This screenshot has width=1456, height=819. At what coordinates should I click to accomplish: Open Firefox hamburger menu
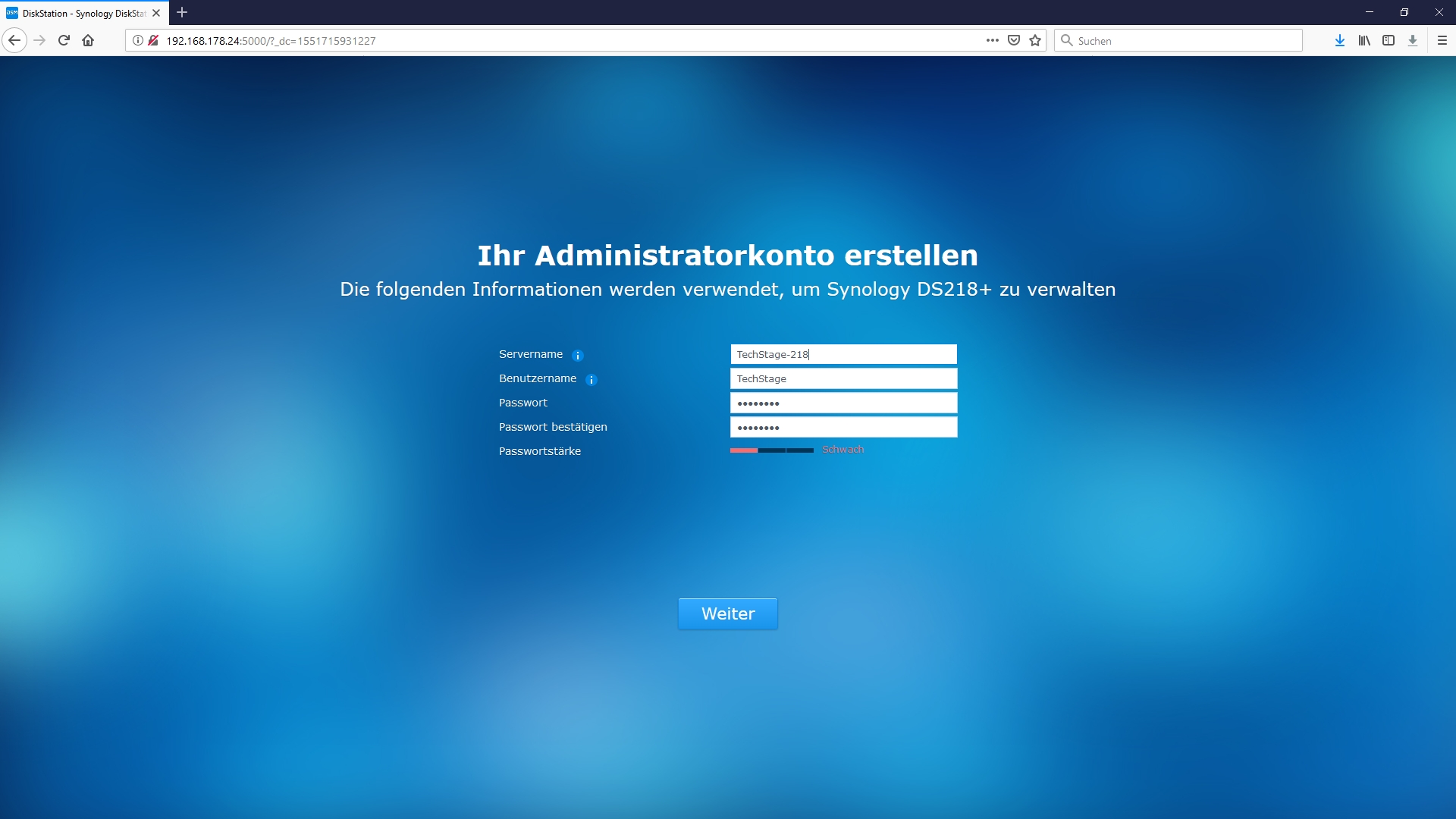point(1442,40)
